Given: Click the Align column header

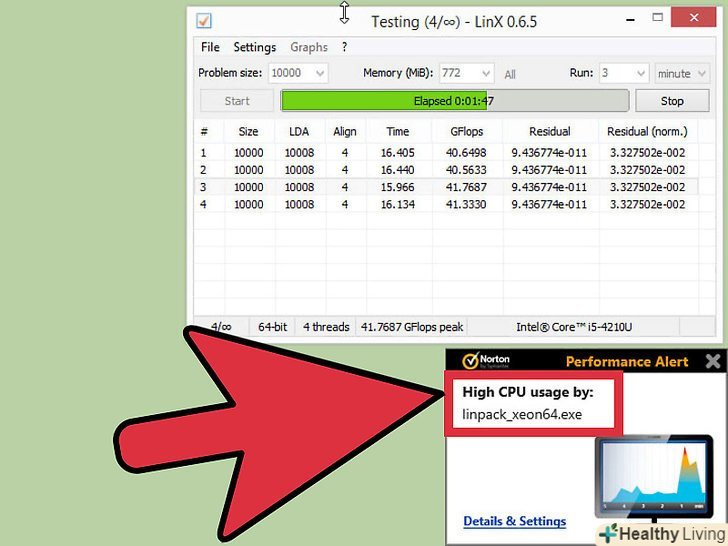Looking at the screenshot, I should click(x=344, y=131).
